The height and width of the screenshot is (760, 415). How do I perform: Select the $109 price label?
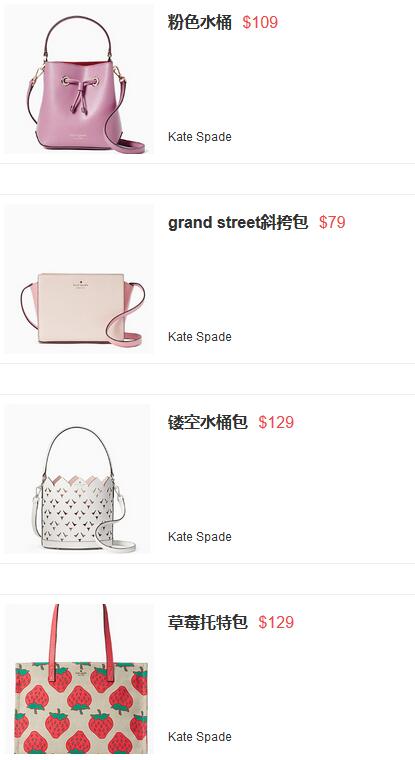point(260,22)
